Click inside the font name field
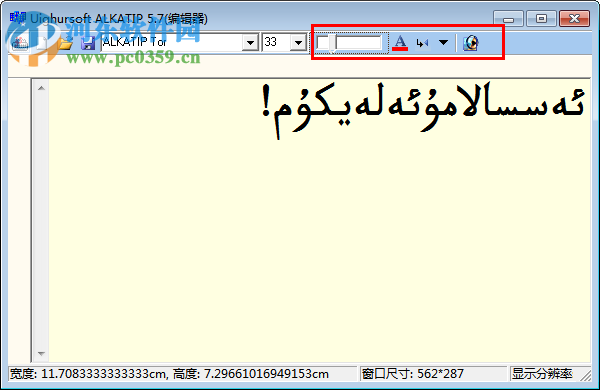The height and width of the screenshot is (390, 600). click(172, 42)
